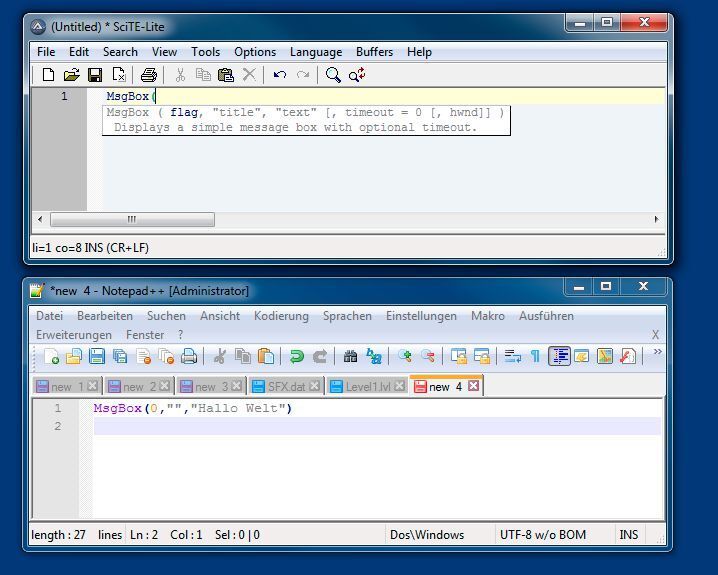Toggle word wrap in Notepad++ toolbar
The height and width of the screenshot is (575, 718).
tap(512, 356)
